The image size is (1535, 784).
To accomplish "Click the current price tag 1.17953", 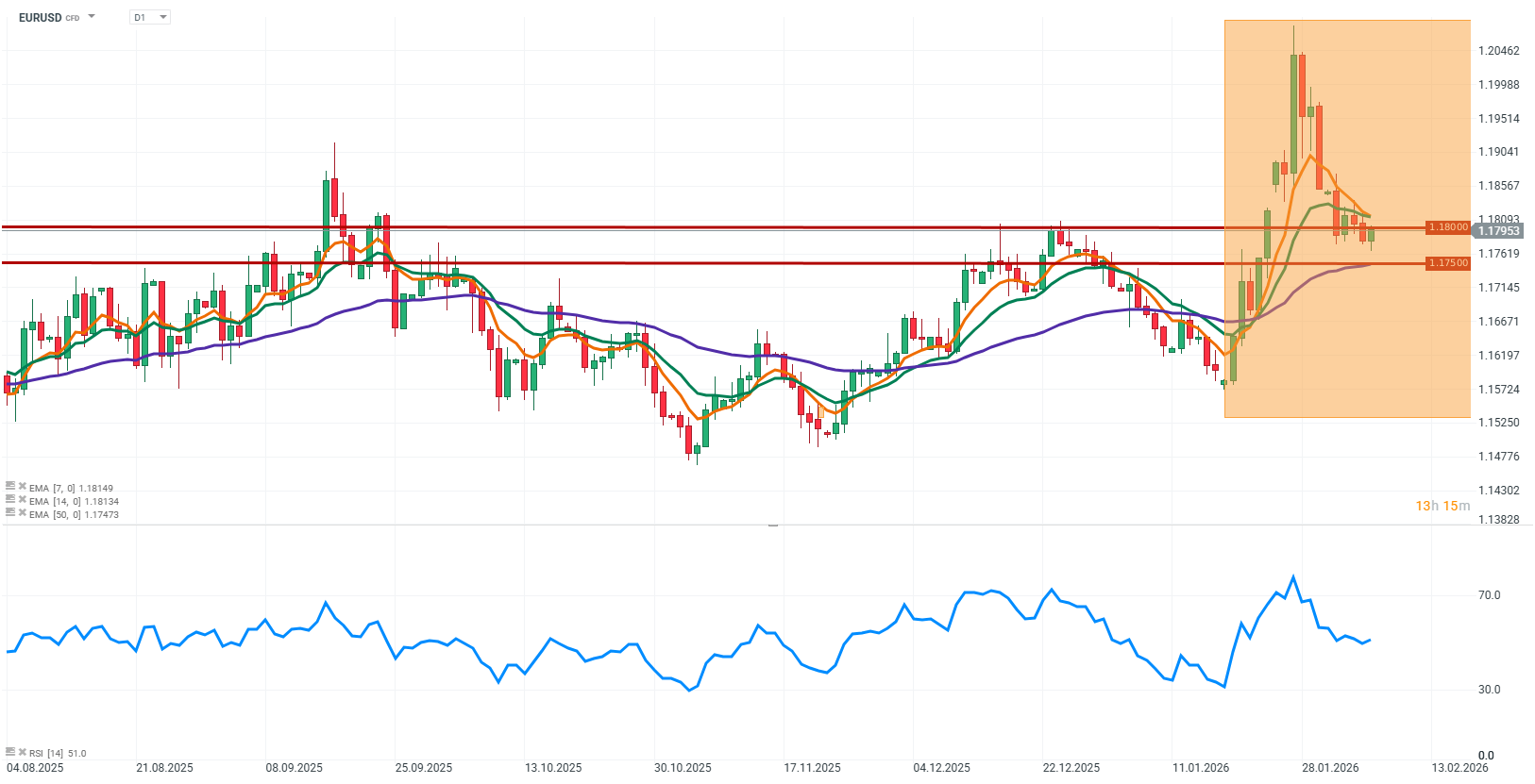I will pyautogui.click(x=1498, y=231).
